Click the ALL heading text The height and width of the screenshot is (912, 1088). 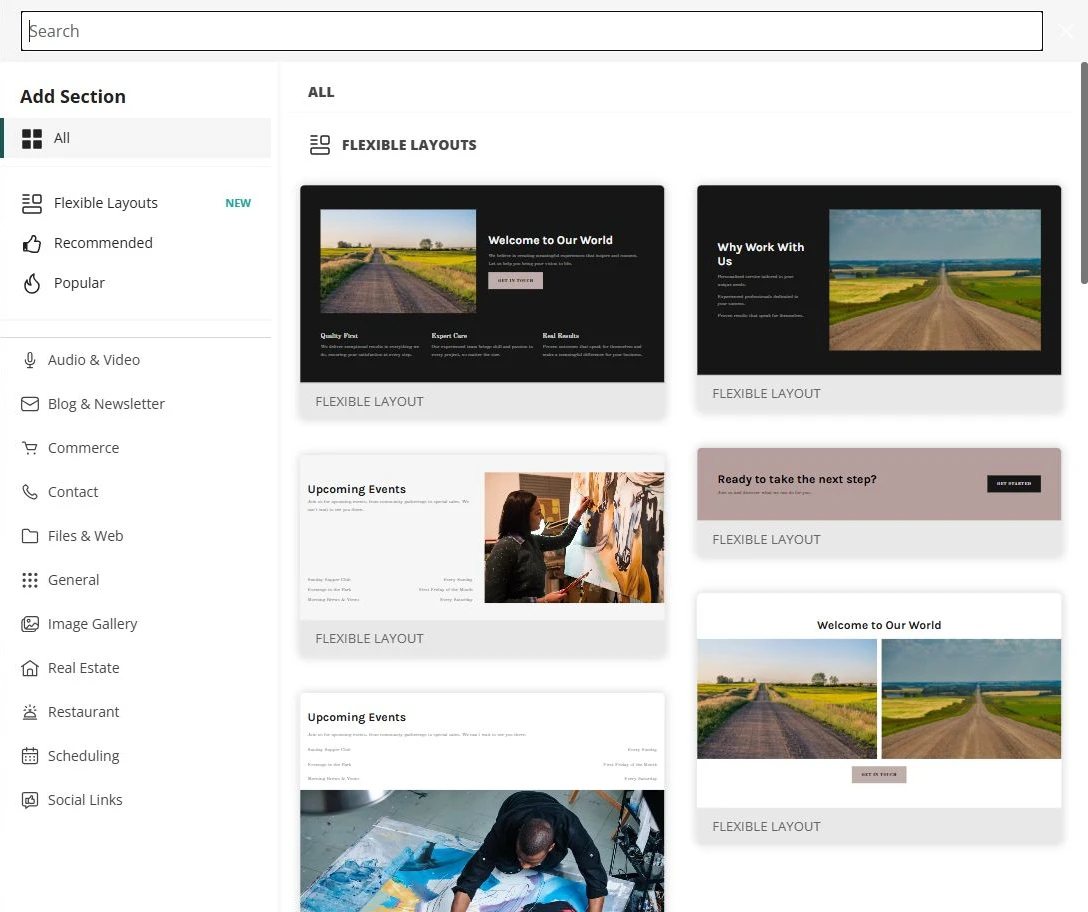coord(321,92)
